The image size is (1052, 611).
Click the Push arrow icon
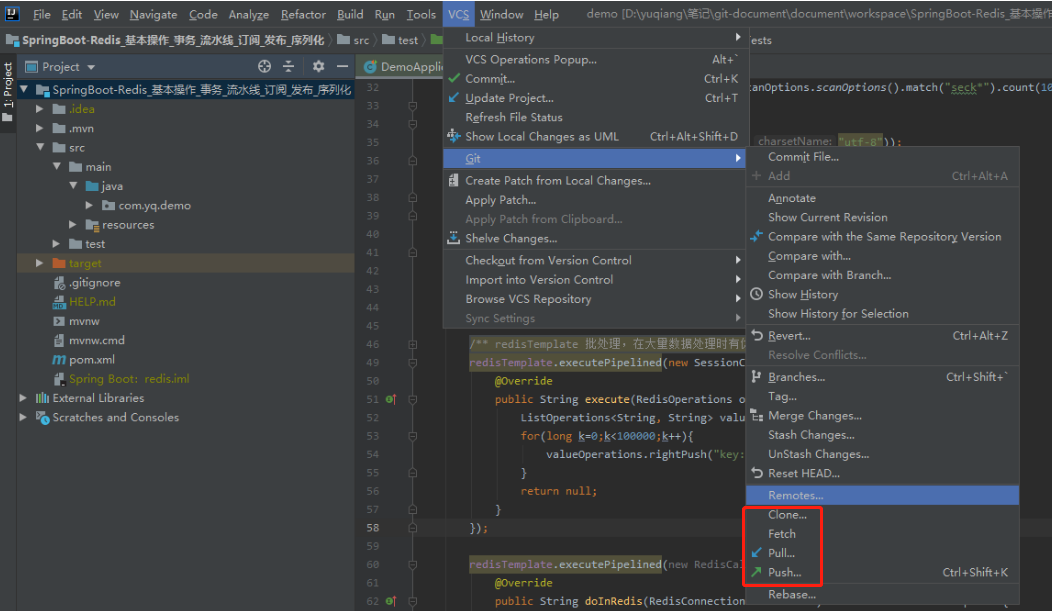coord(756,572)
